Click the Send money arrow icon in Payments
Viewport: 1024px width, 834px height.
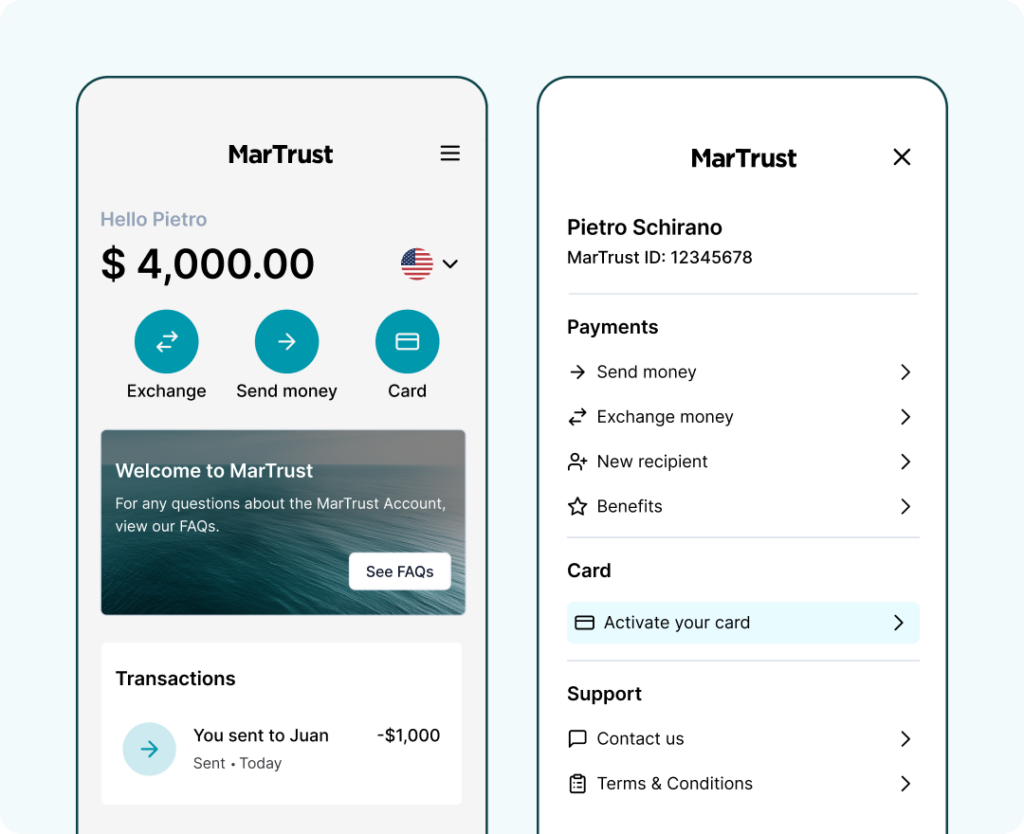point(578,372)
